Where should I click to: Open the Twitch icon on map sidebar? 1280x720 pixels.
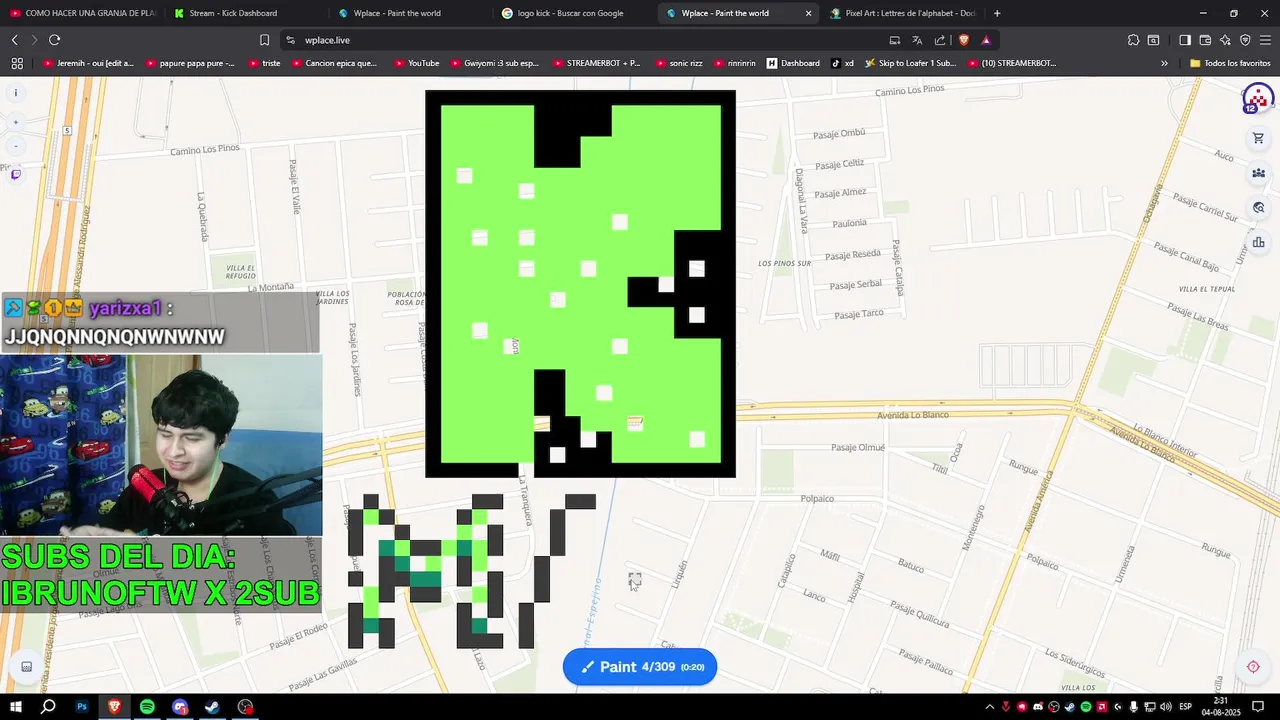pos(15,174)
